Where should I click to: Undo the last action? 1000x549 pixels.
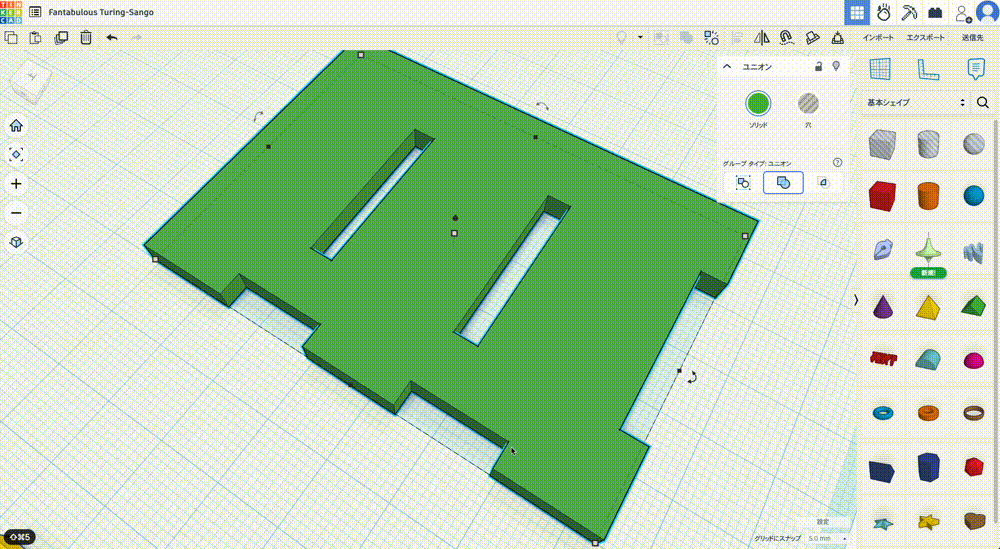pyautogui.click(x=111, y=38)
